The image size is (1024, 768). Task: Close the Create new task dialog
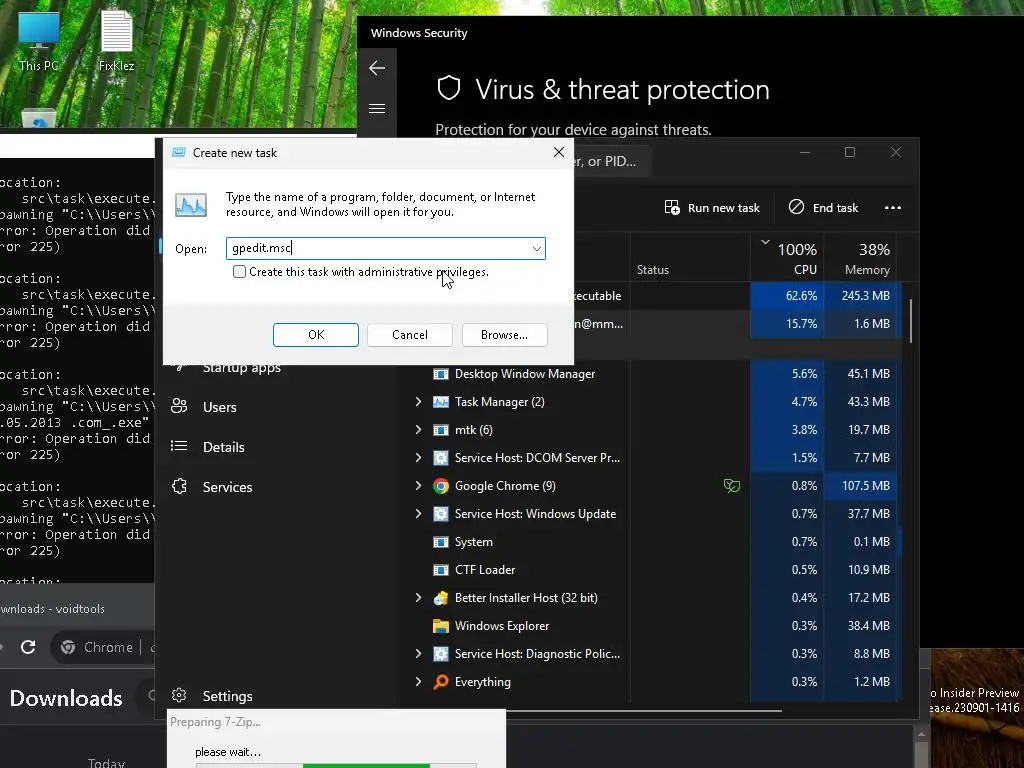click(558, 152)
